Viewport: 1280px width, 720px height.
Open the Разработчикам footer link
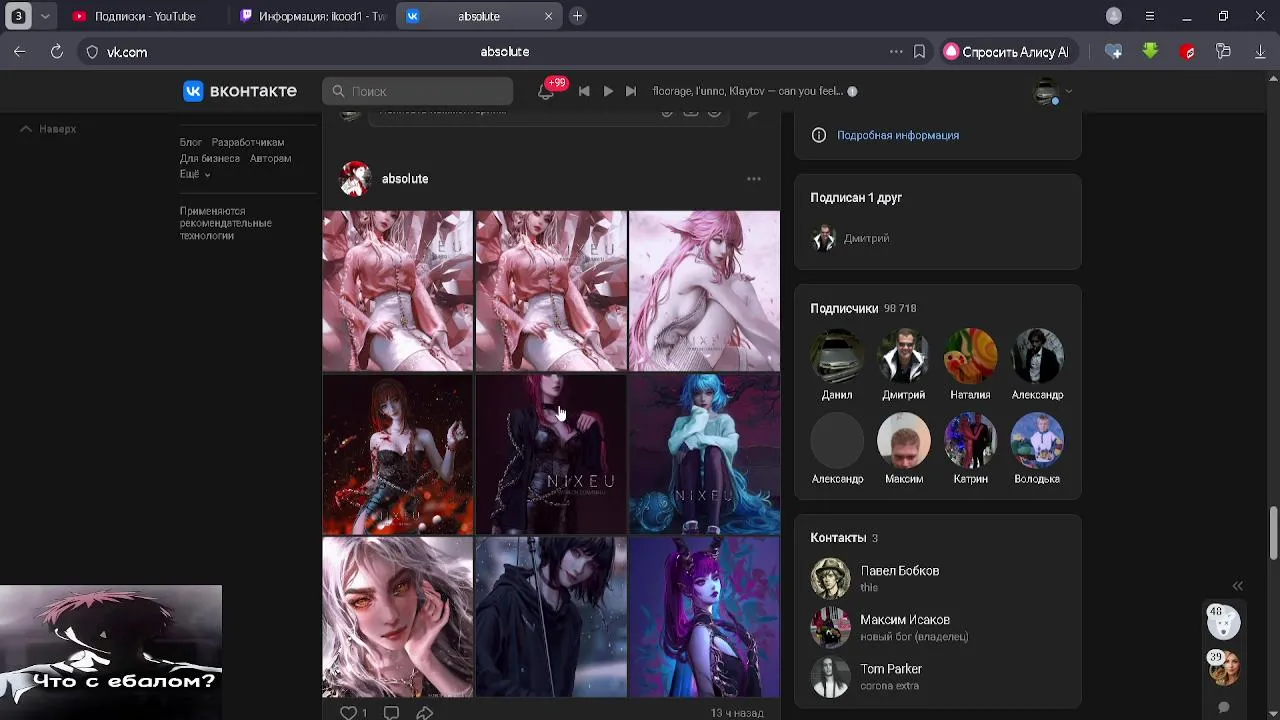pos(248,142)
